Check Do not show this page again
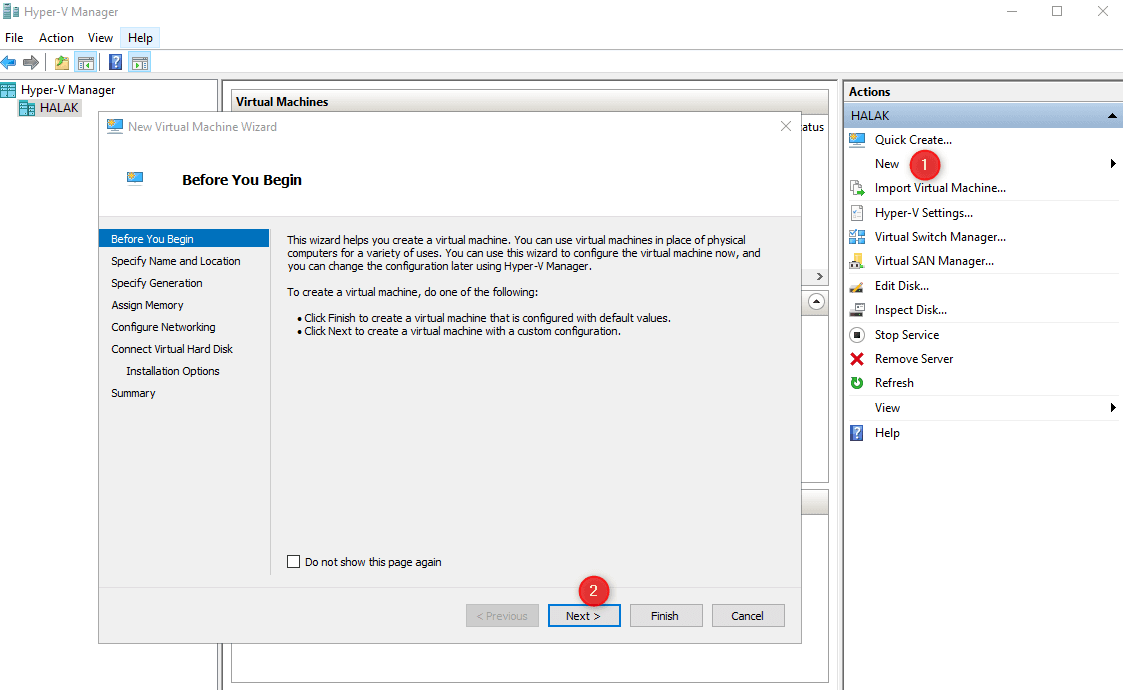1123x690 pixels. point(294,562)
